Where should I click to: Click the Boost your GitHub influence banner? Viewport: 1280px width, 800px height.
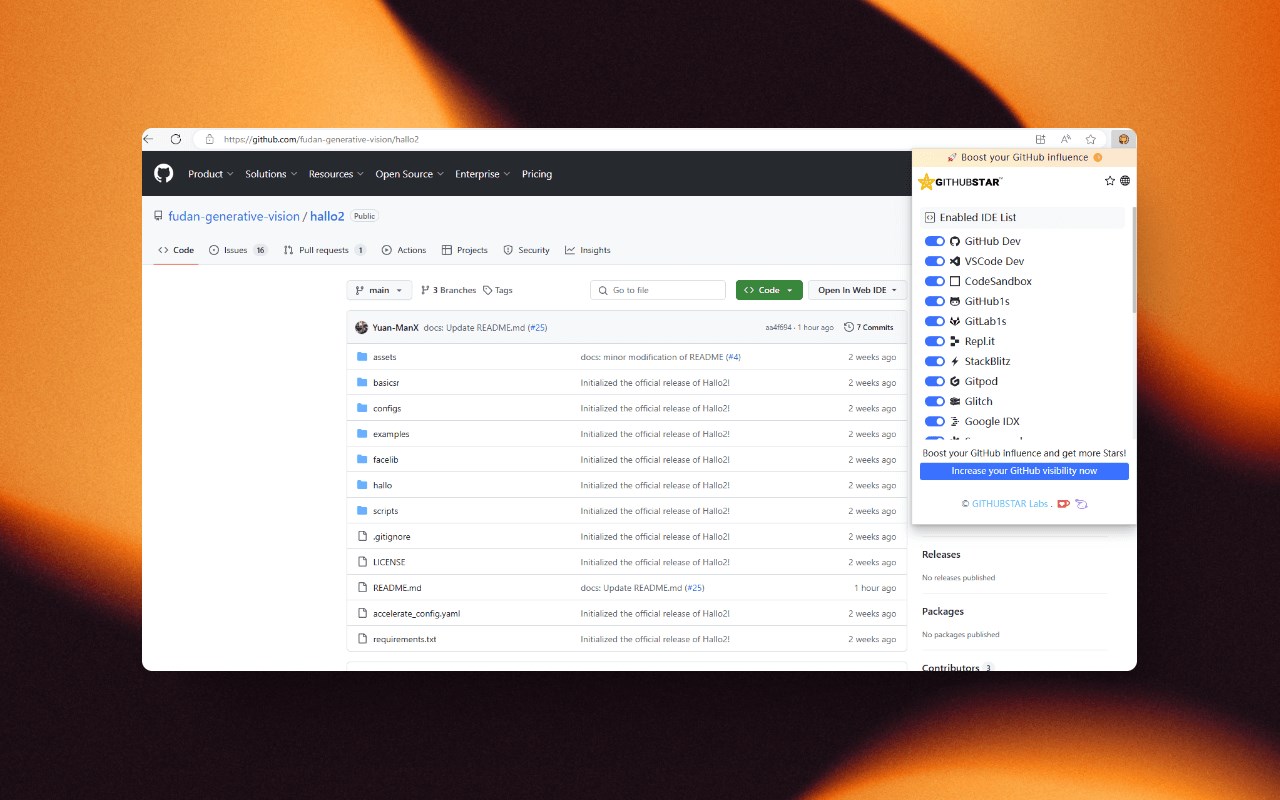click(1024, 158)
